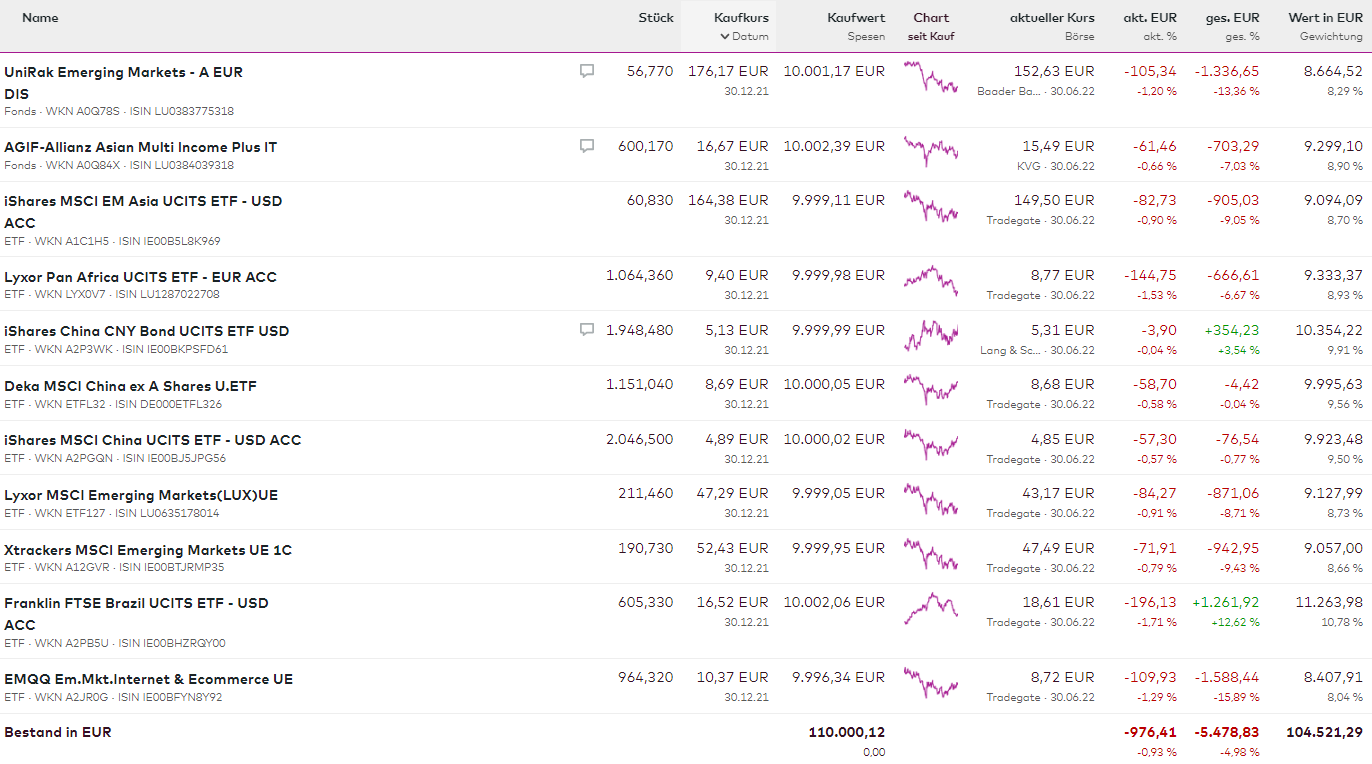Open Franklin FTSE Brazil UCITS ETF link
Viewport: 1372px width, 764px height.
click(x=136, y=603)
